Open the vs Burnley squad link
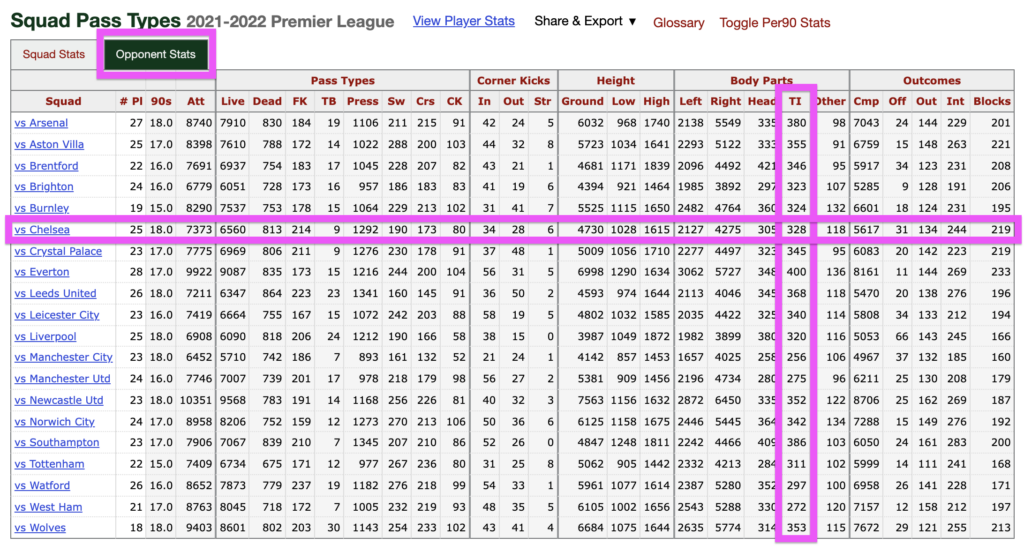This screenshot has width=1024, height=551. (x=42, y=208)
